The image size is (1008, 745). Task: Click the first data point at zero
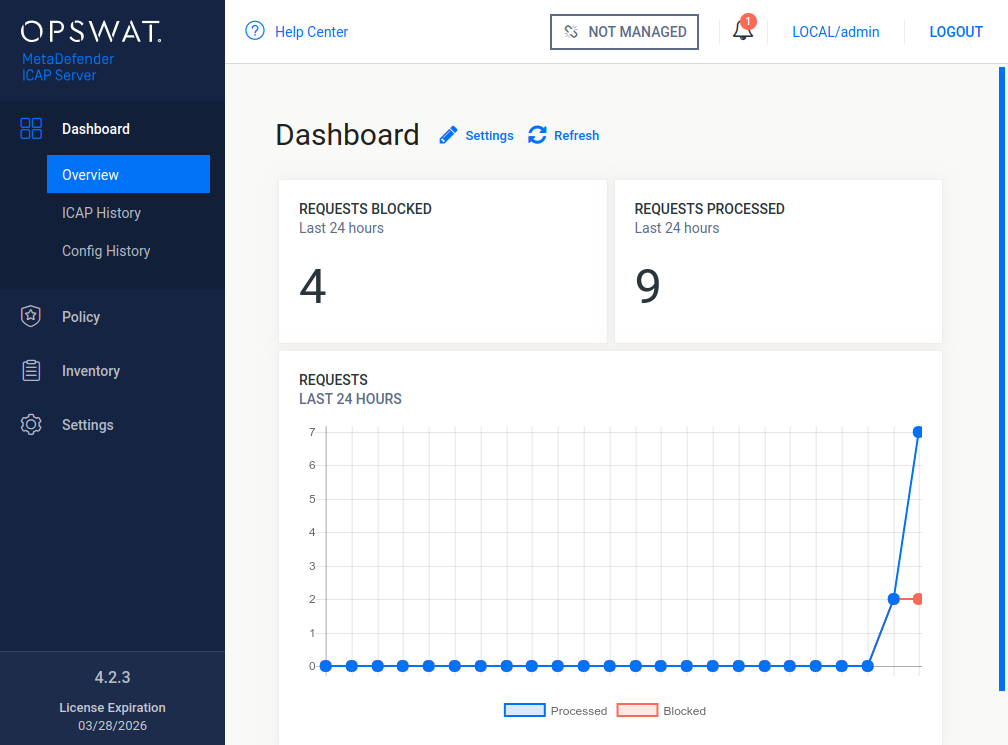click(326, 666)
